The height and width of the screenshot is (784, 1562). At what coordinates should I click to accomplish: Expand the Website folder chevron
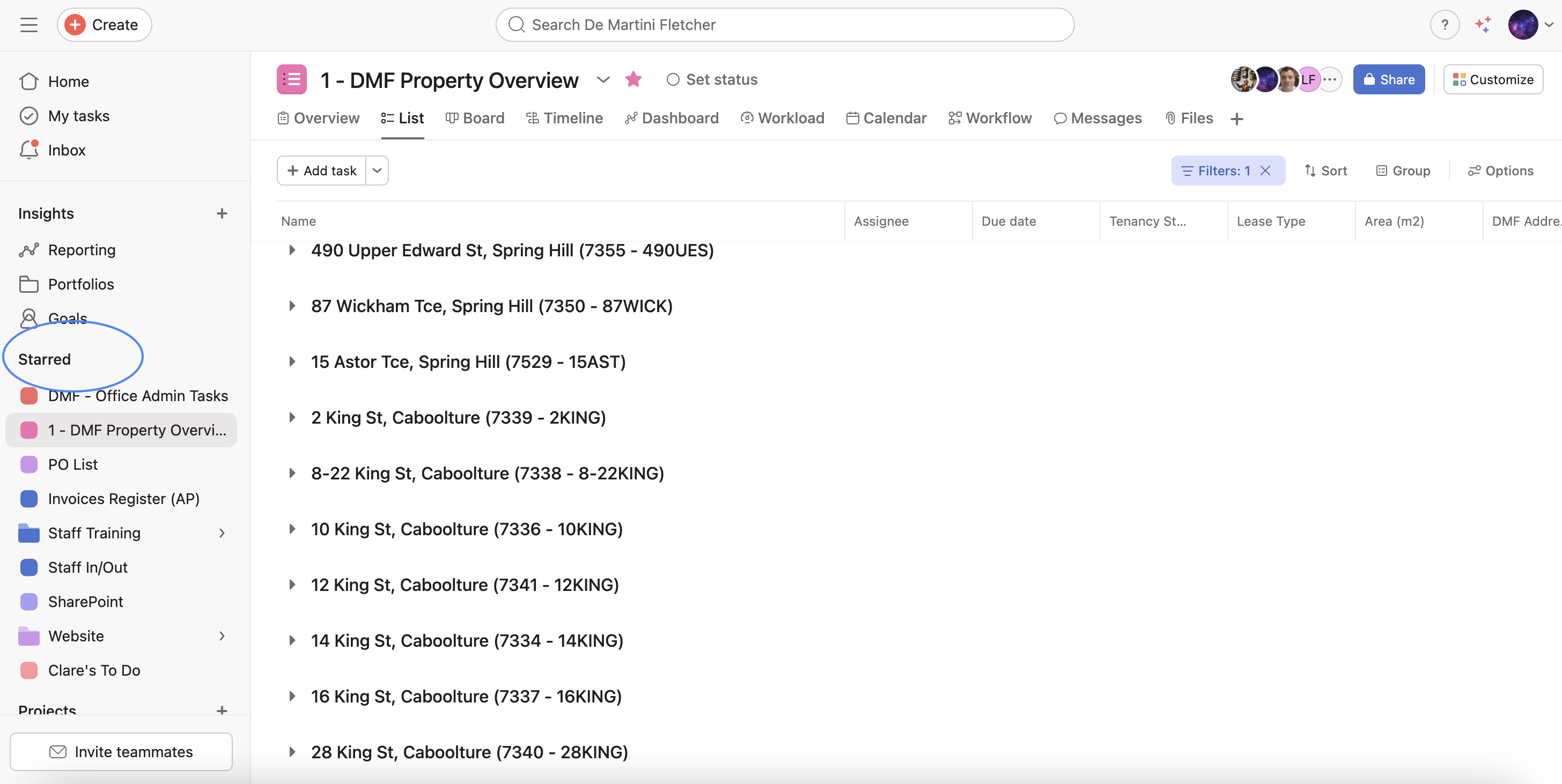click(x=222, y=636)
